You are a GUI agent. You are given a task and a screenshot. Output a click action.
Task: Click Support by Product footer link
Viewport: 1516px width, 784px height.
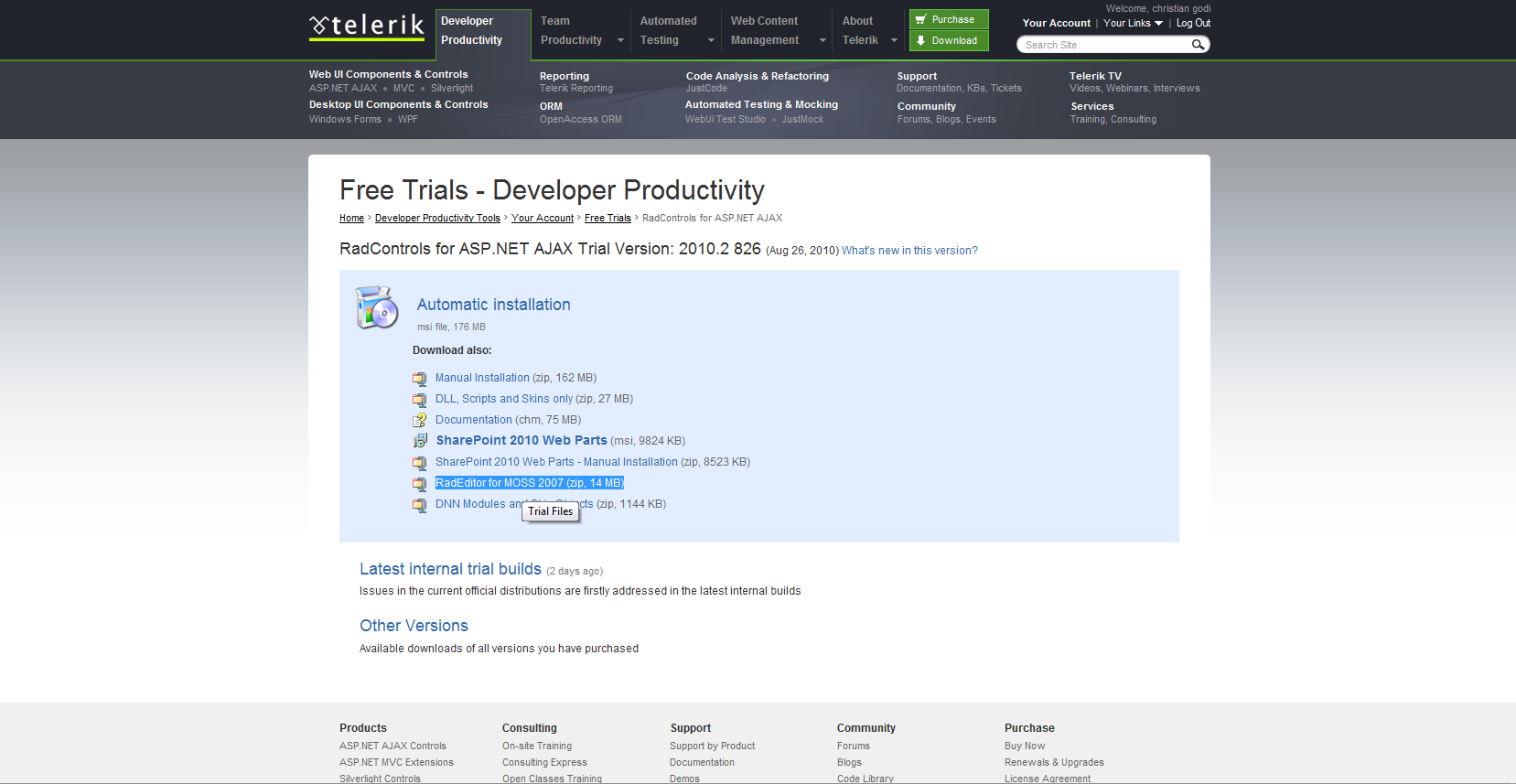pos(712,746)
